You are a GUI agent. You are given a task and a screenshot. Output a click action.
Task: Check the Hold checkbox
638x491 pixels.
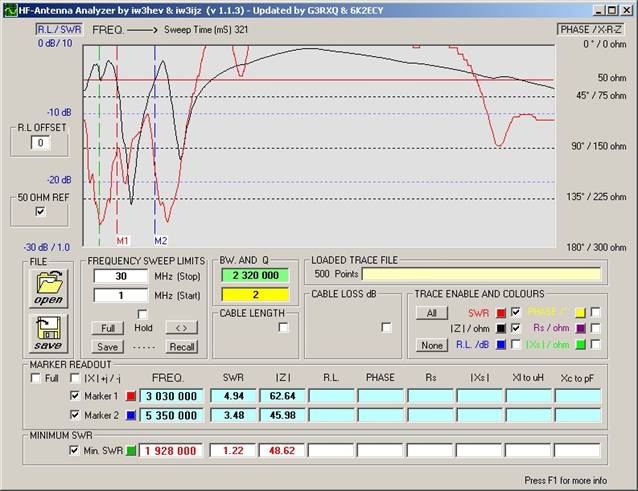point(141,314)
